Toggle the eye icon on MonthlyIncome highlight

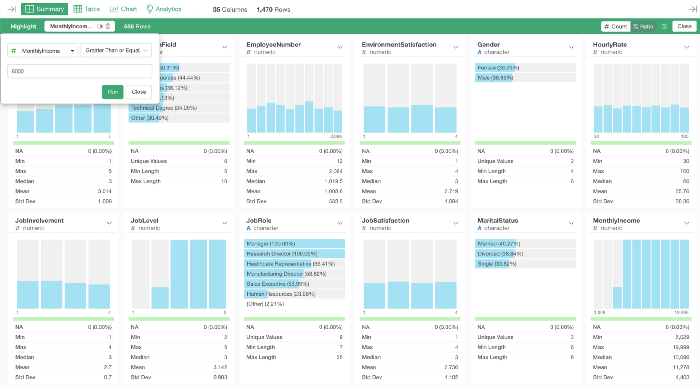[100, 26]
